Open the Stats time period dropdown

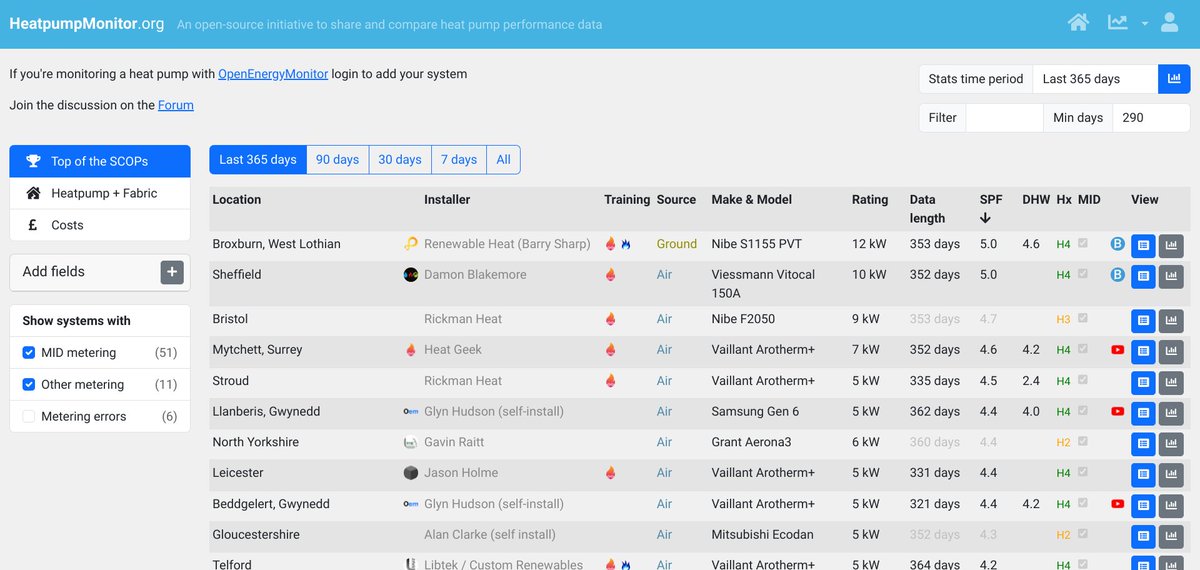pos(1095,79)
